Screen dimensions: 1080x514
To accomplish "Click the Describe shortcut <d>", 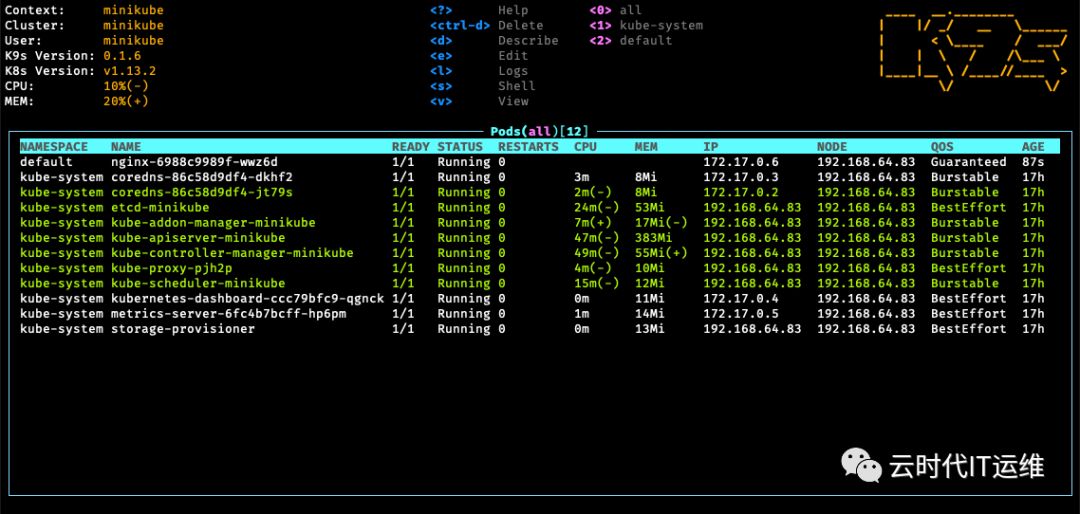I will (x=441, y=41).
